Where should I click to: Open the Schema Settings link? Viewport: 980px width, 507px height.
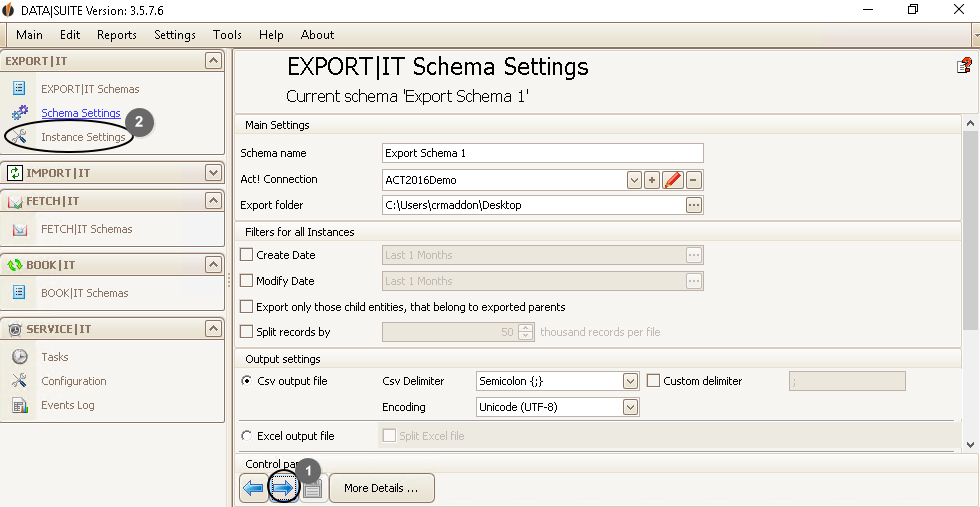tap(81, 113)
